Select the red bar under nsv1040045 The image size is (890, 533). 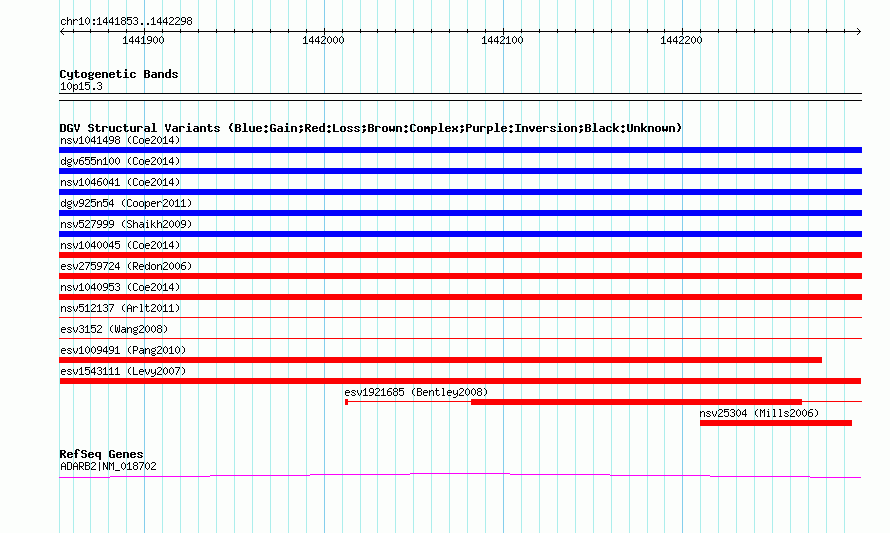tap(460, 255)
